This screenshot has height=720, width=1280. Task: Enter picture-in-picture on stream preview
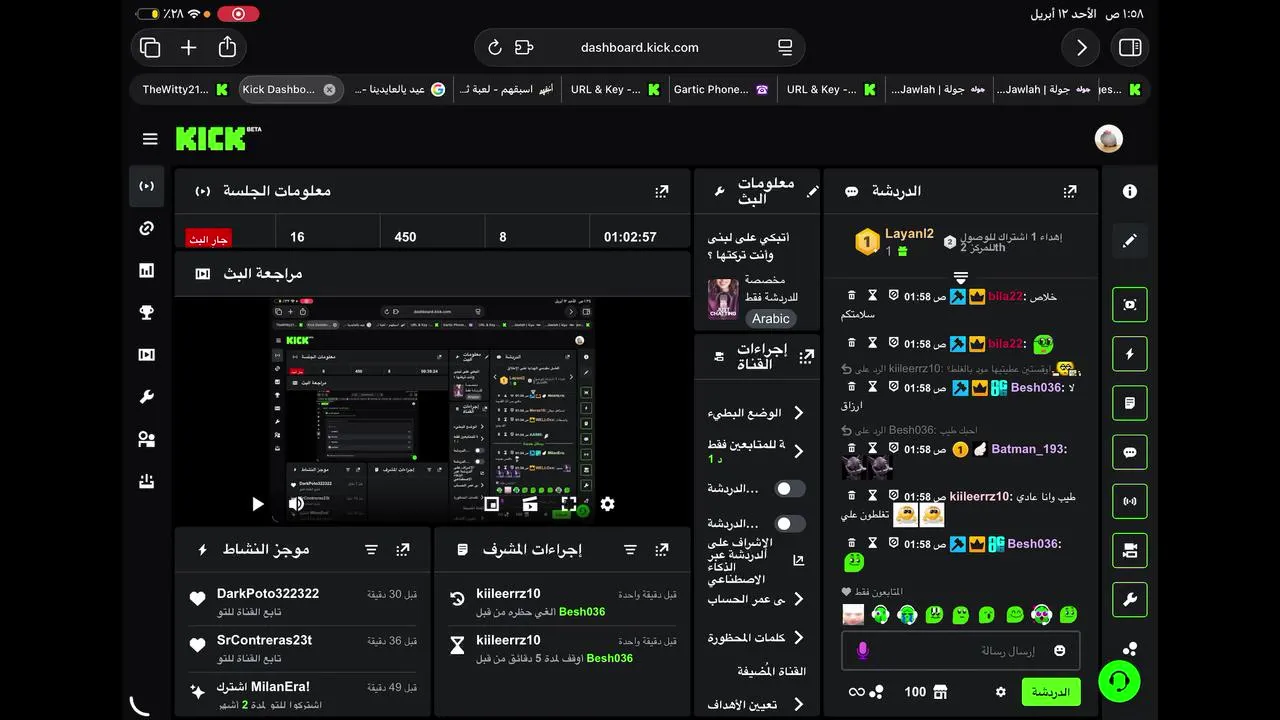[491, 504]
